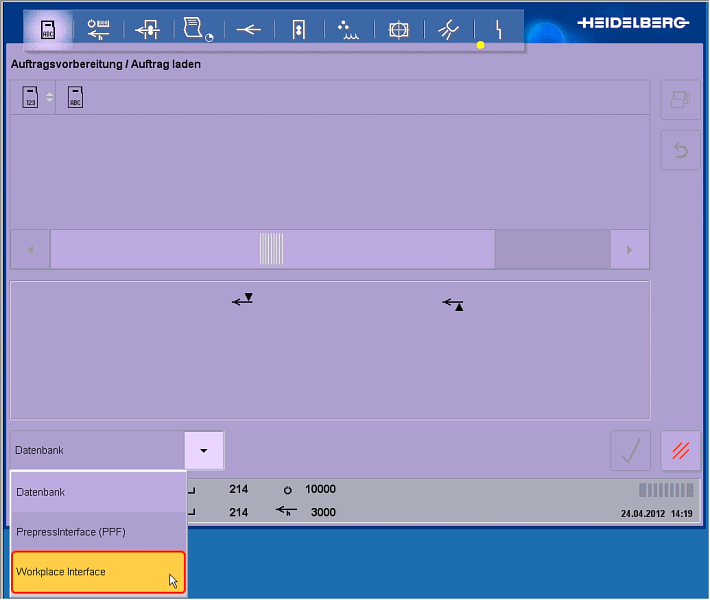This screenshot has height=600, width=710.
Task: Expand the Datenbank dropdown arrow
Action: (204, 451)
